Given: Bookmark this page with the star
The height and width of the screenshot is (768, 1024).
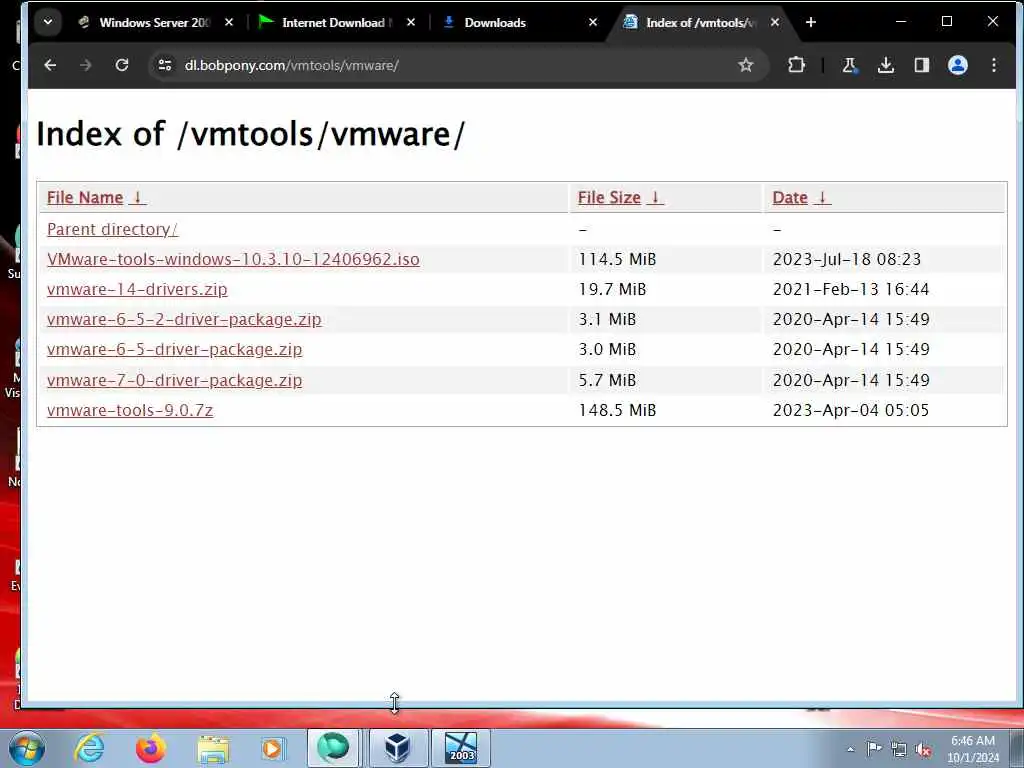Looking at the screenshot, I should [x=745, y=65].
